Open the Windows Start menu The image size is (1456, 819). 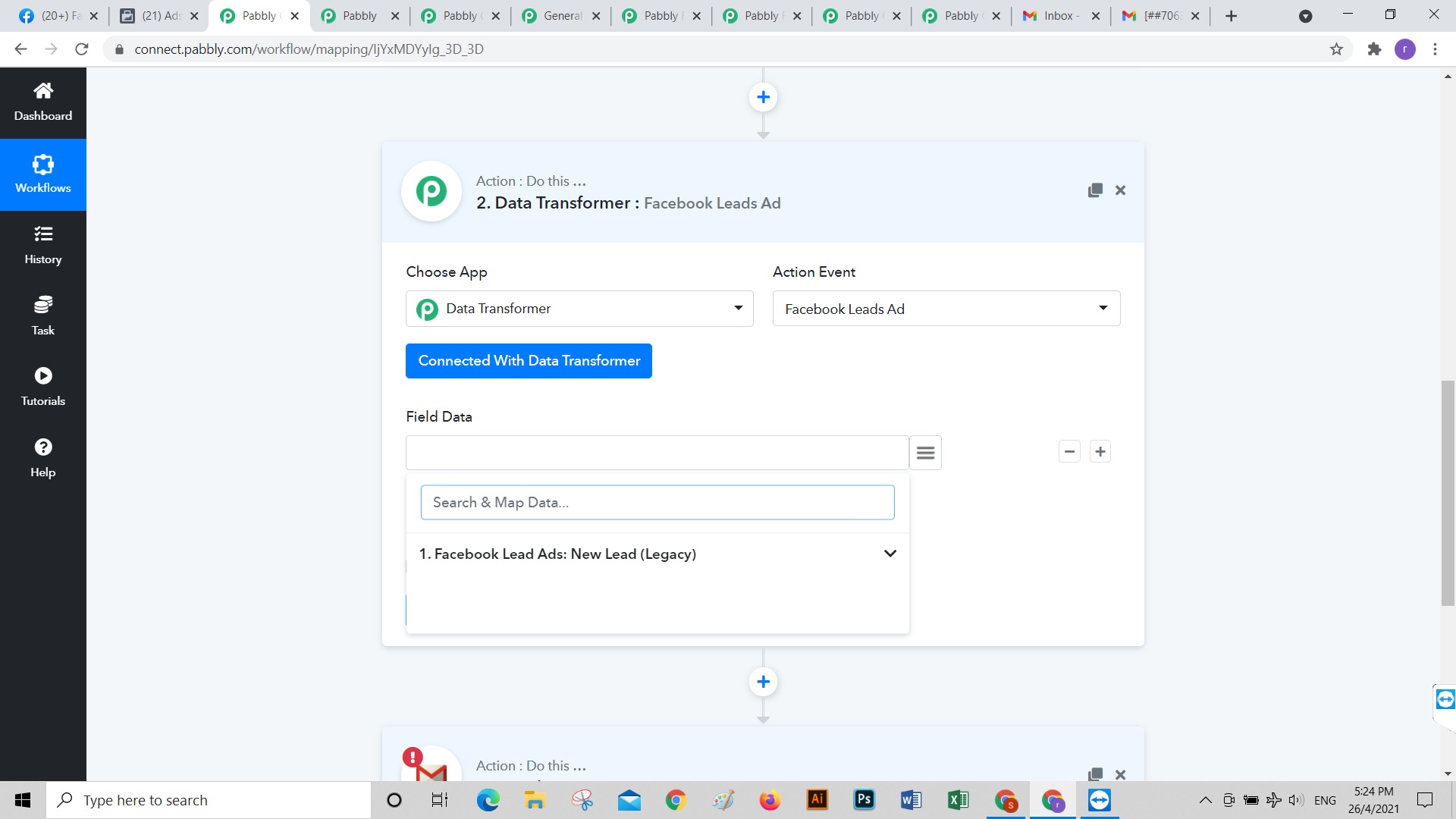pyautogui.click(x=23, y=800)
